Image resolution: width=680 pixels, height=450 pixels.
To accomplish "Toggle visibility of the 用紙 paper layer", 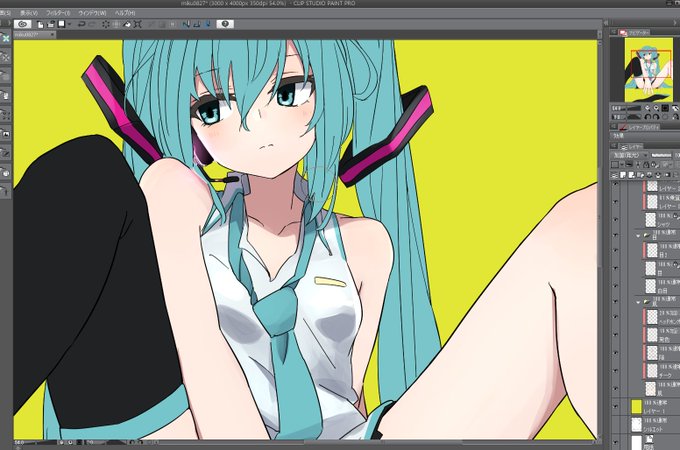I will click(615, 442).
